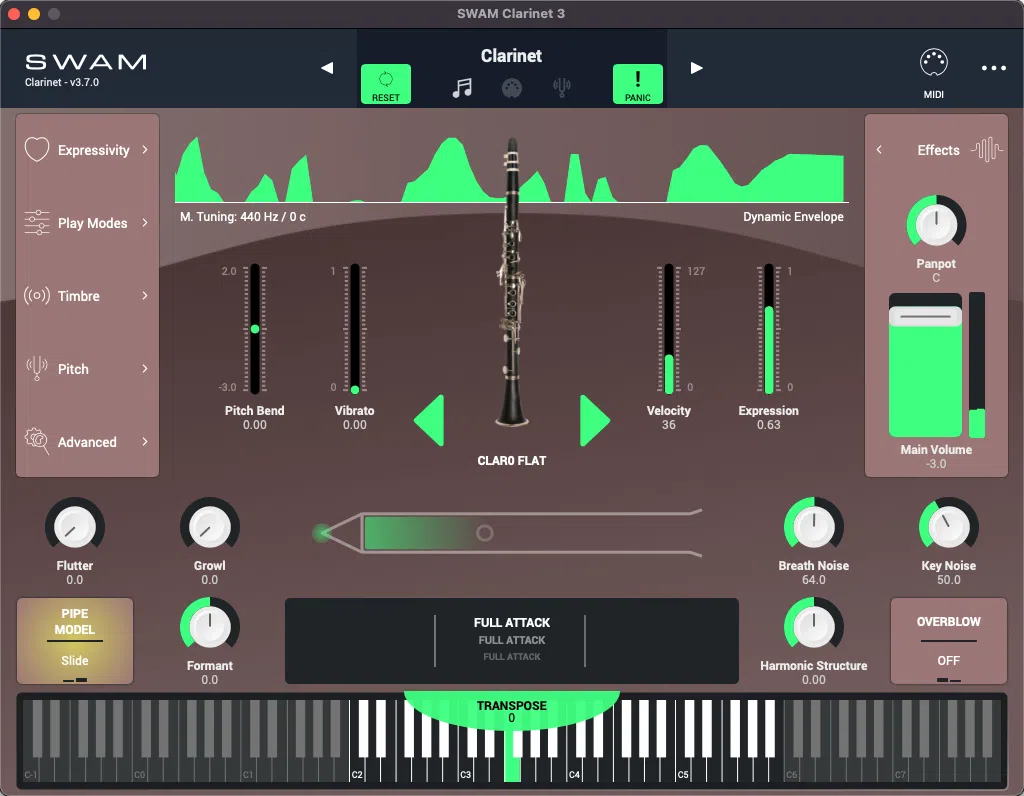Open the Advanced settings panel

click(86, 442)
